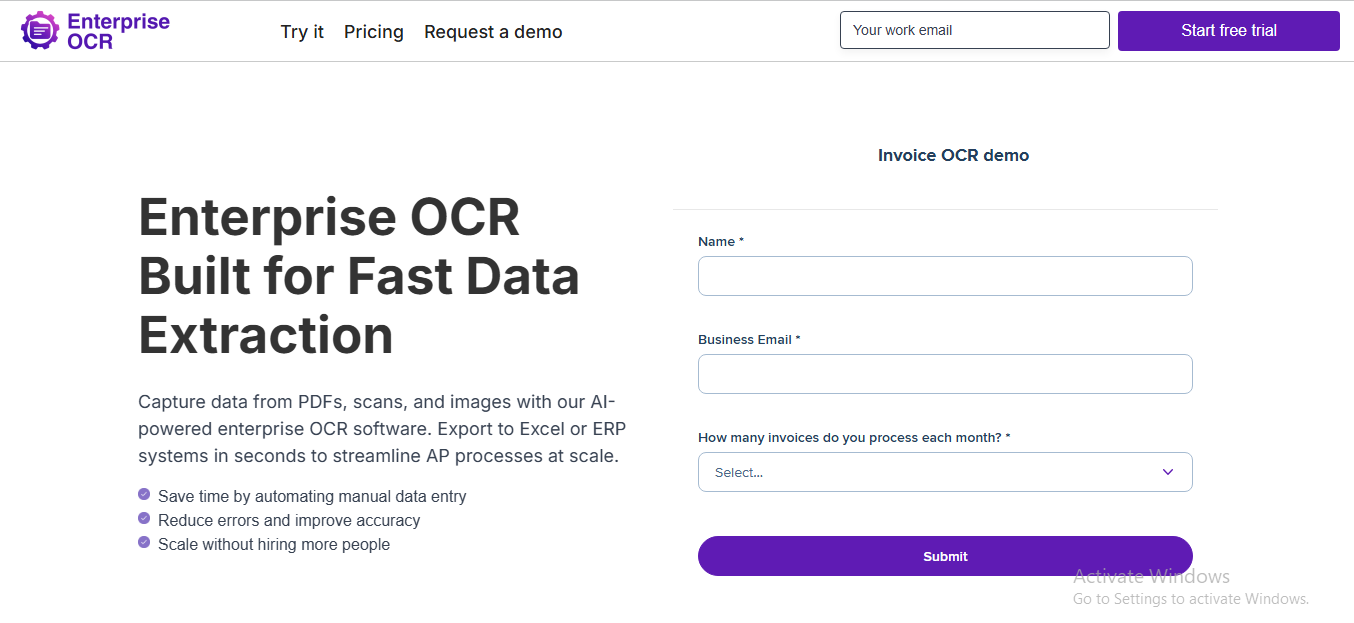Open the Request a demo link

493,32
